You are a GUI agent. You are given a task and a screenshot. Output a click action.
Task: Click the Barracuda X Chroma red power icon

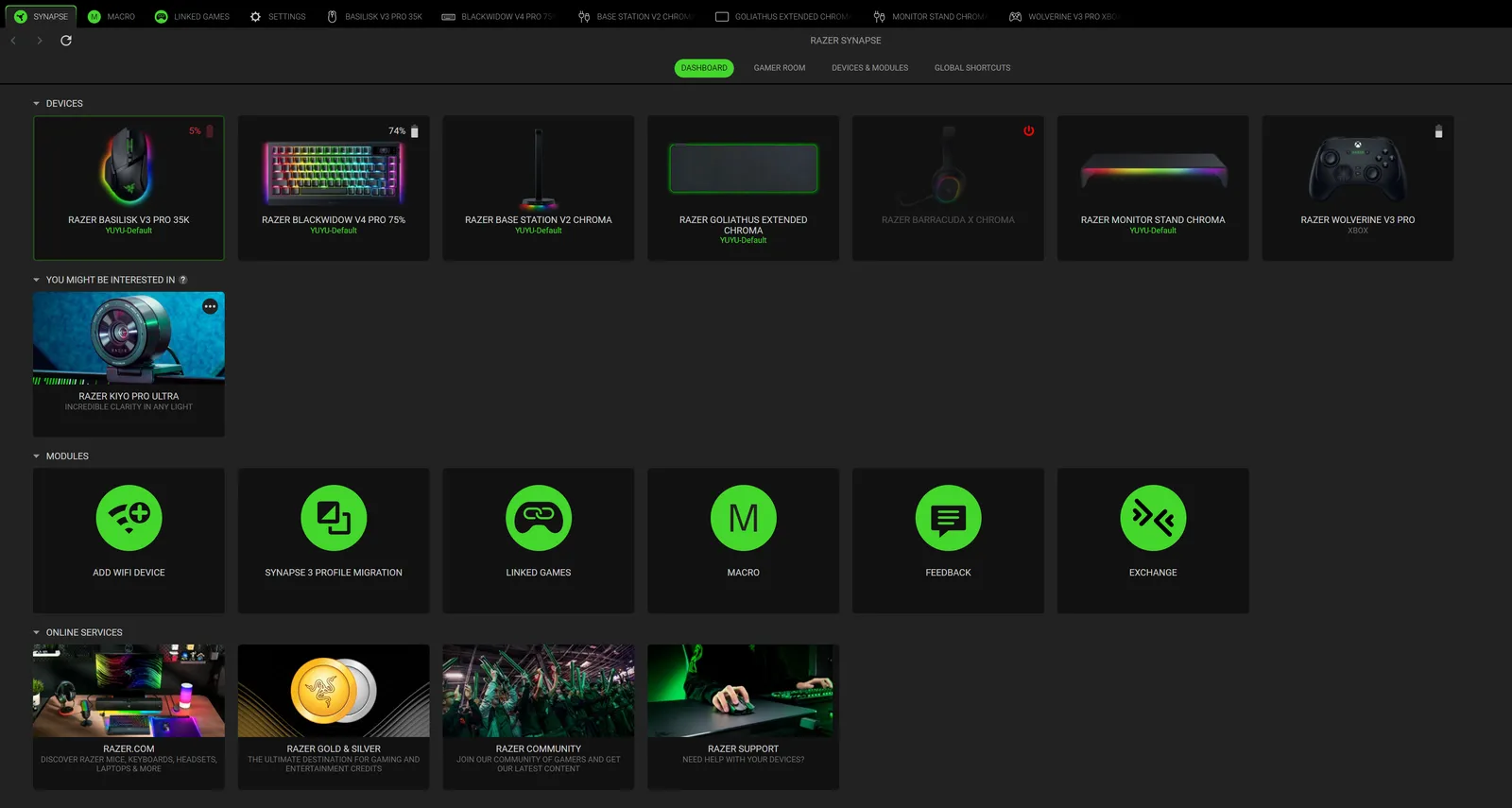pos(1028,131)
